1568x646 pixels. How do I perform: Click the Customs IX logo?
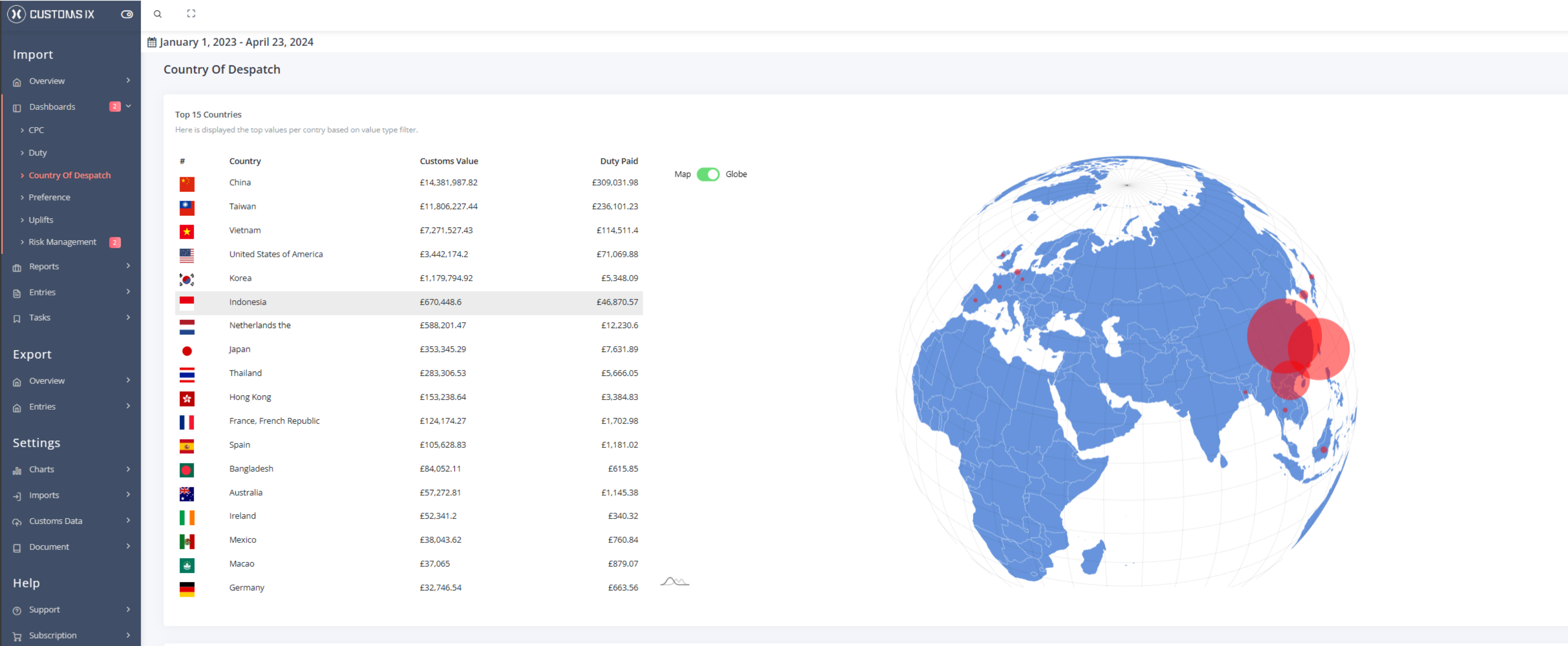pos(52,14)
